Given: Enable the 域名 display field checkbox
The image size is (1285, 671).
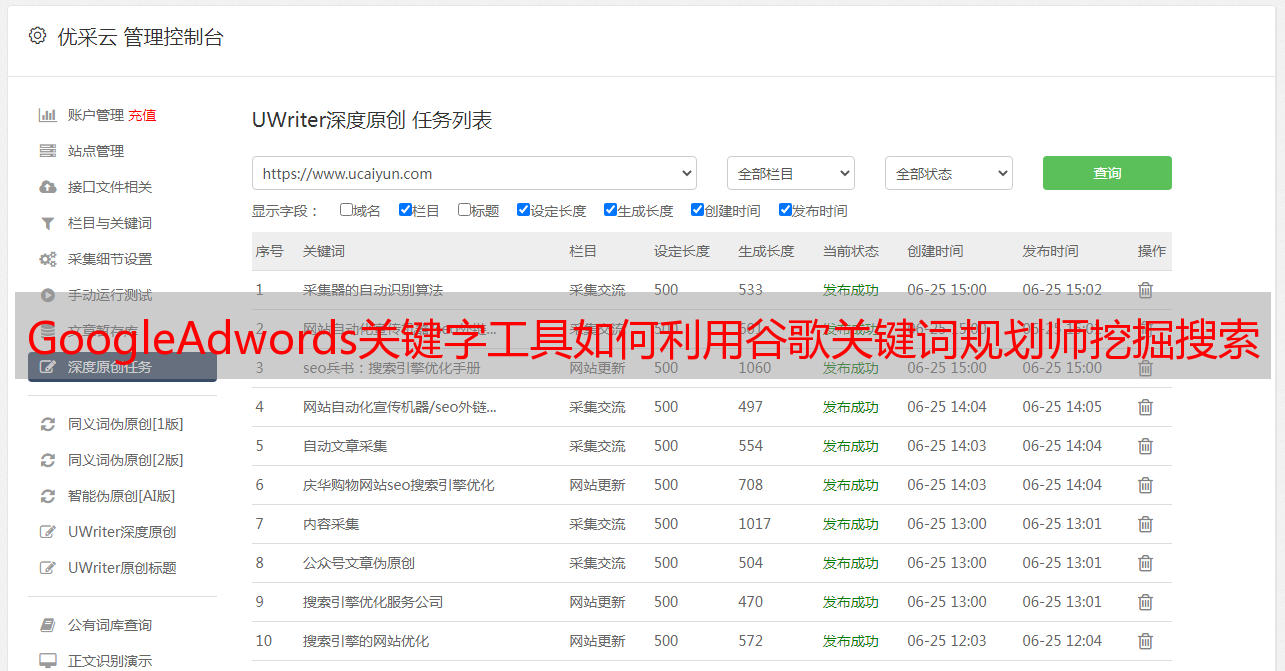Looking at the screenshot, I should click(x=346, y=210).
